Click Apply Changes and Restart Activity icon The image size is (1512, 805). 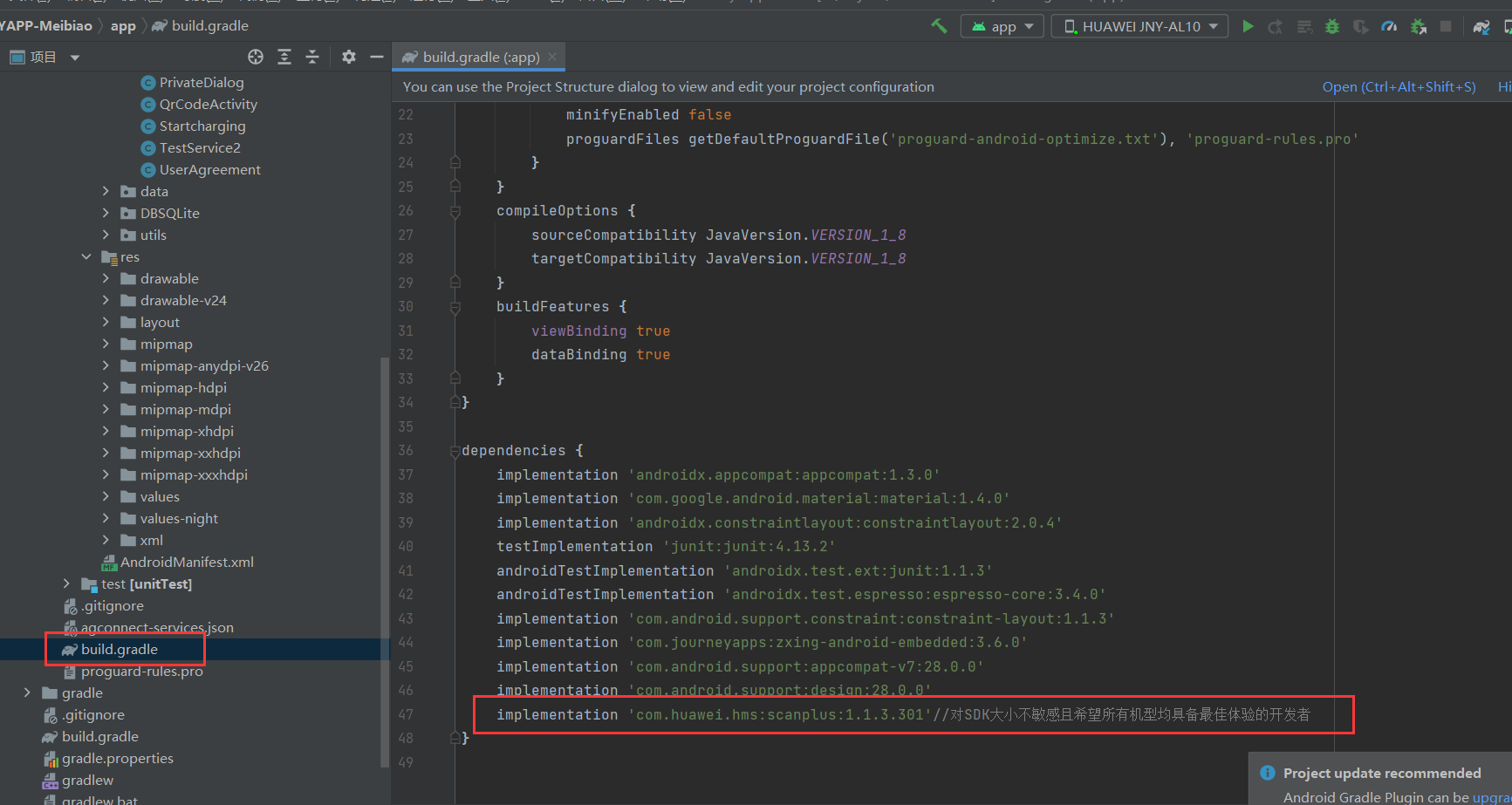pos(1276,27)
